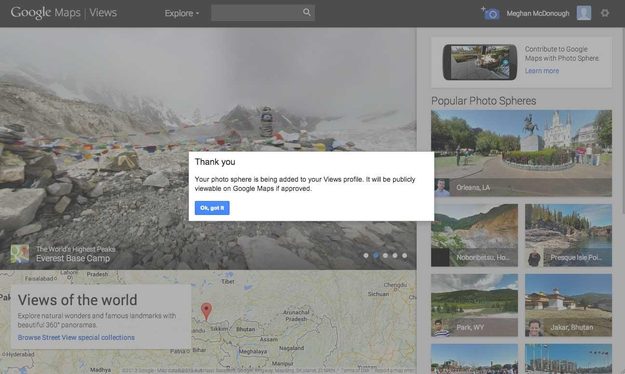The height and width of the screenshot is (374, 625).
Task: Click the user avatar picture
Action: [x=584, y=13]
